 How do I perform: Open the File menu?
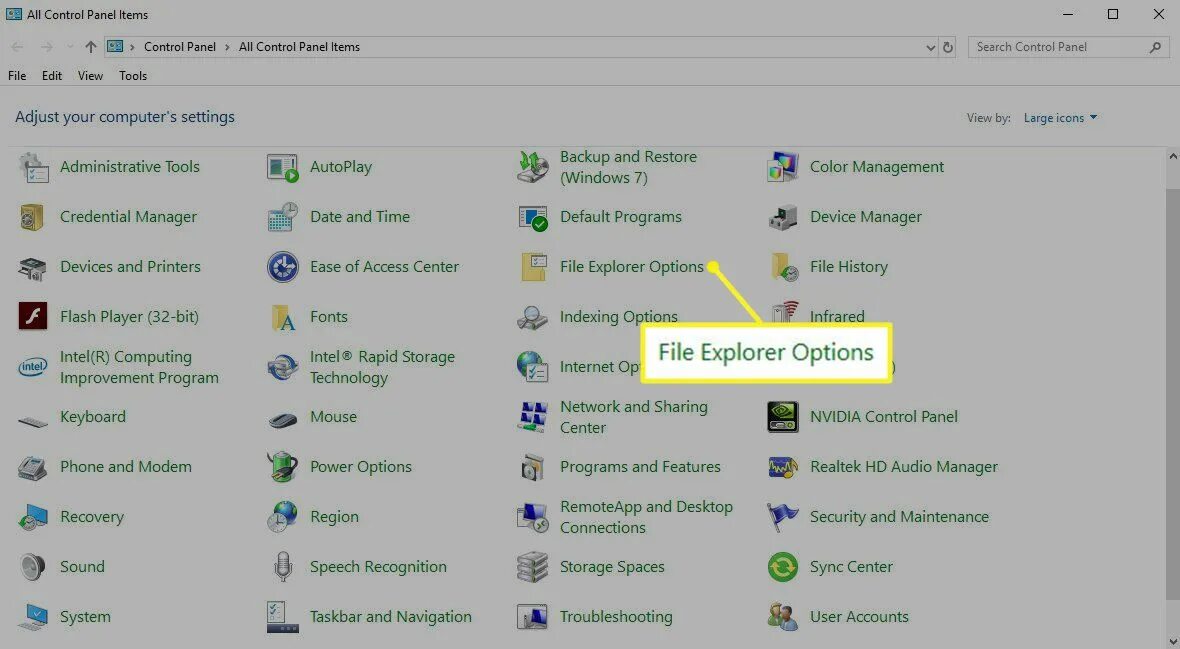click(x=17, y=75)
